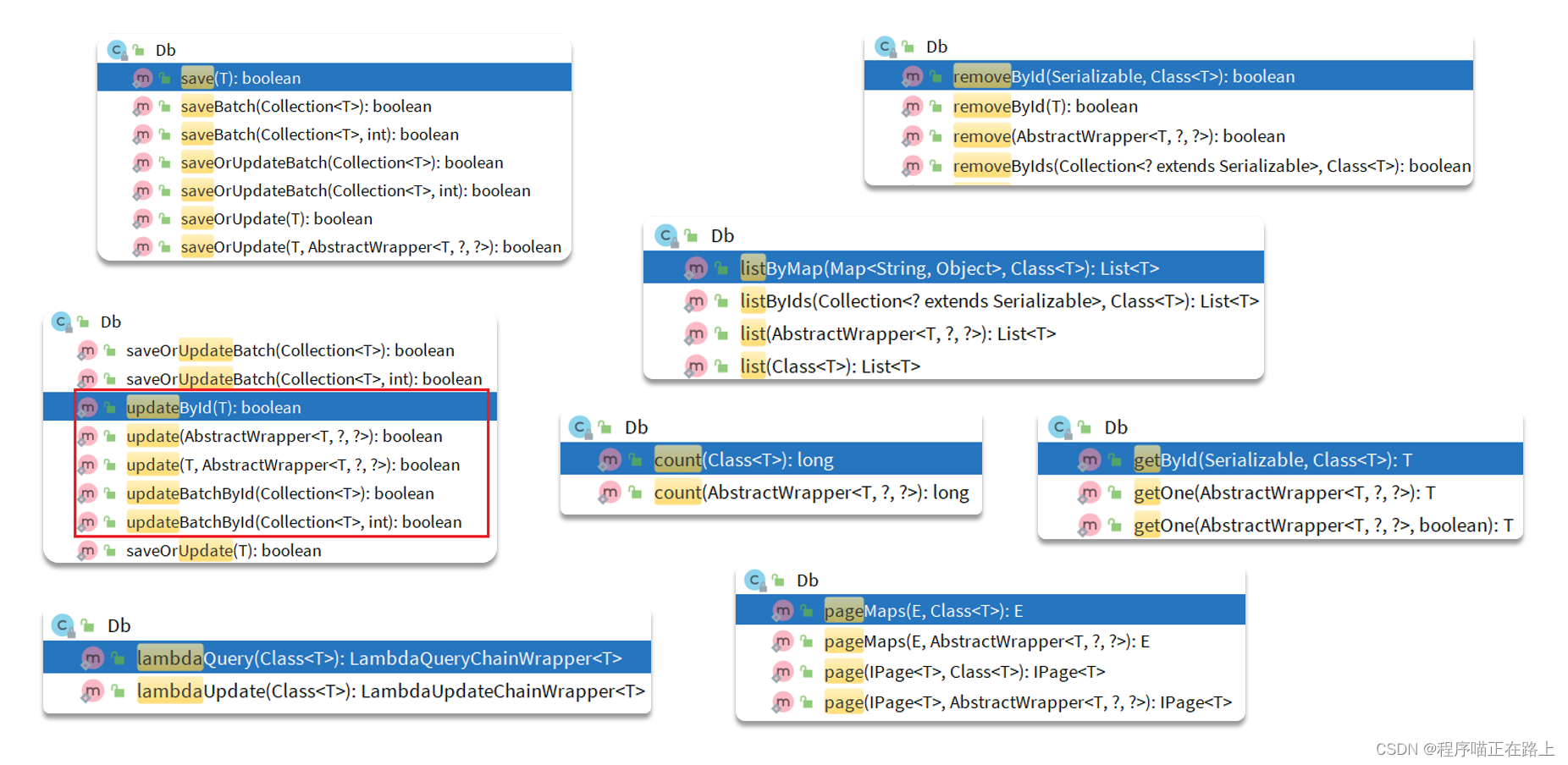Viewport: 1568px width, 765px height.
Task: Click the method icon beside page(IPage<T>, Class<T>)
Action: pyautogui.click(x=782, y=672)
